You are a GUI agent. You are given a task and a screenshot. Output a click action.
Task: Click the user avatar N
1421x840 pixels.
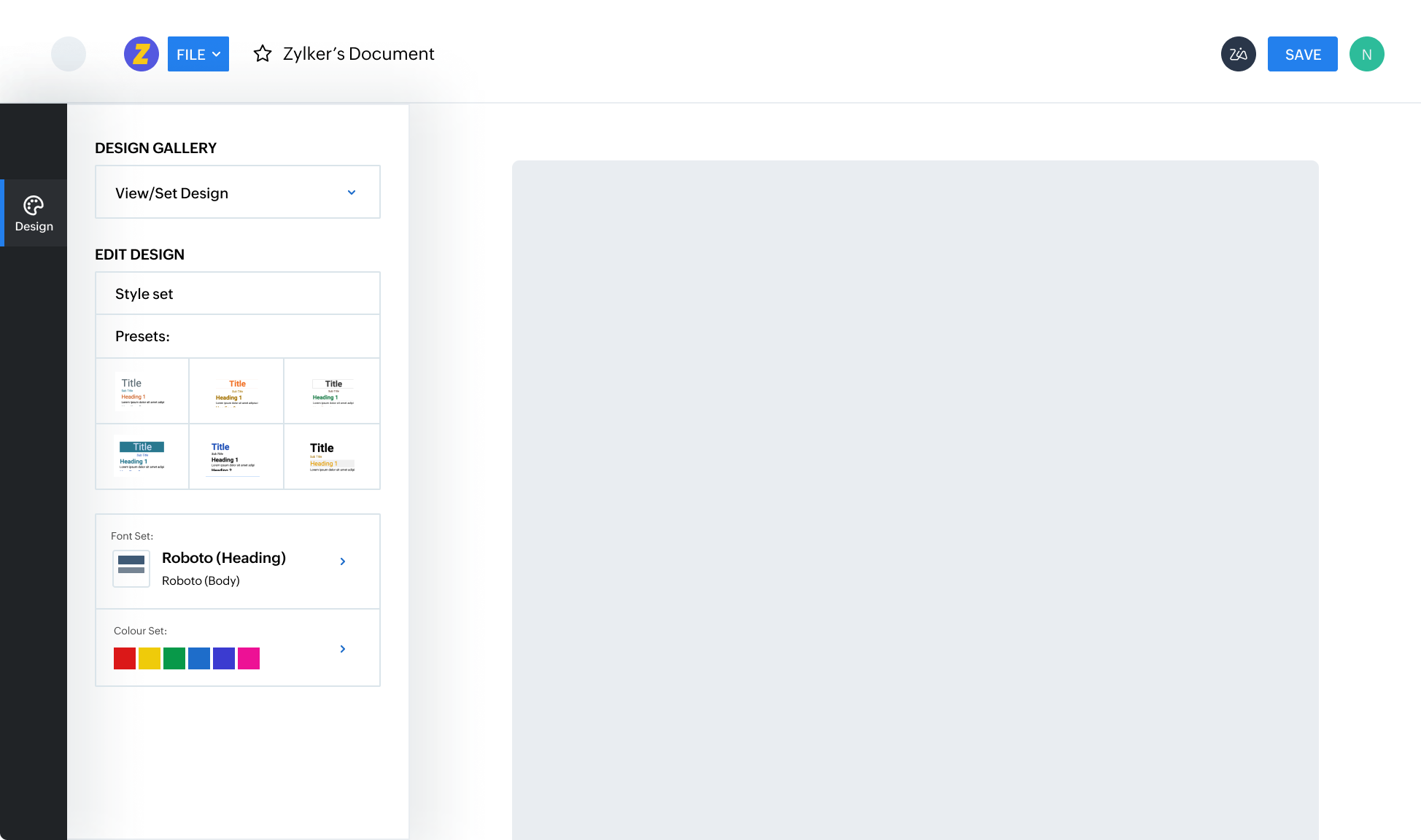(1366, 54)
